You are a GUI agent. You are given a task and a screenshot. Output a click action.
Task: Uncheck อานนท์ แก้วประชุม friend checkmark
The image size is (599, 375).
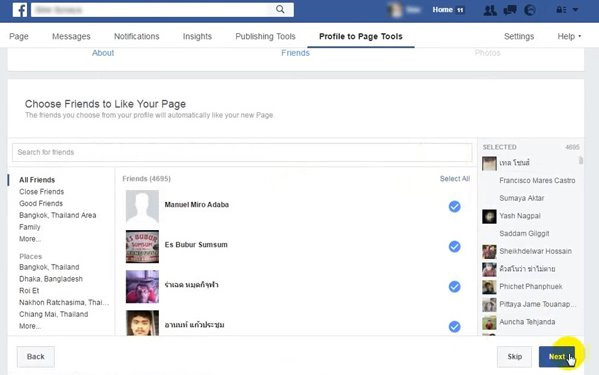coord(454,327)
